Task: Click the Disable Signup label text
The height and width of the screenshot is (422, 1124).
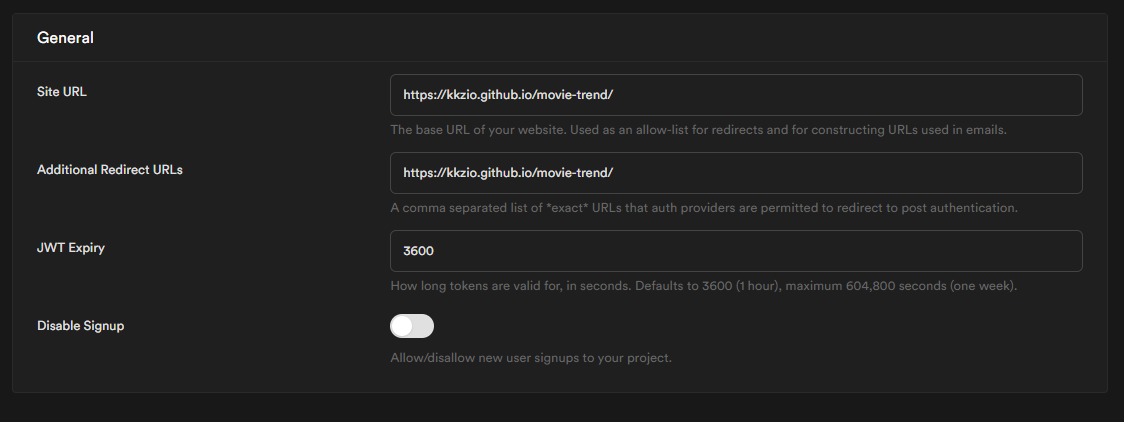Action: 81,325
